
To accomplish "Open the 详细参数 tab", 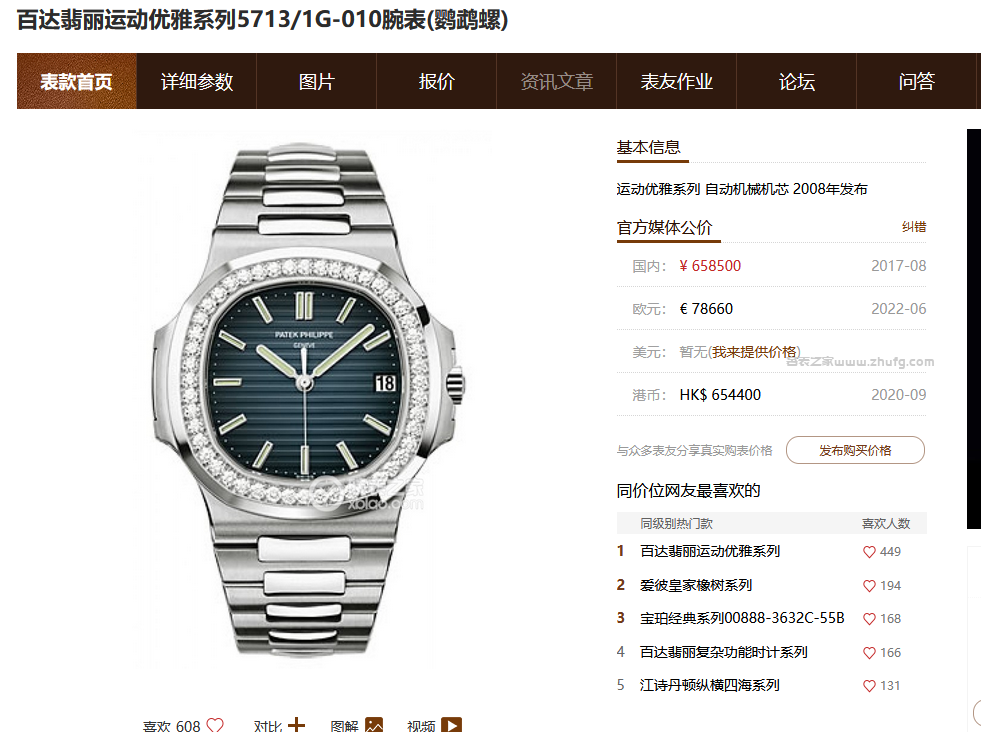I will pos(196,81).
